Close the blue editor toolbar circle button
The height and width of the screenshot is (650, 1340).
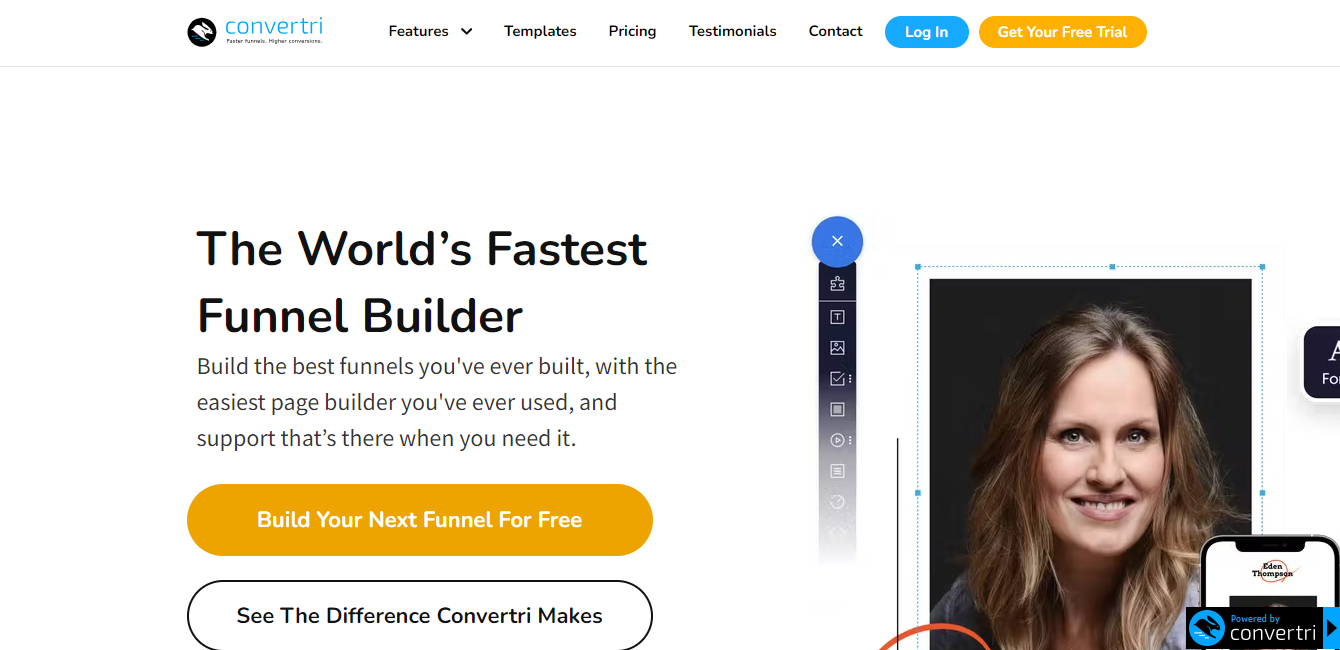(837, 241)
